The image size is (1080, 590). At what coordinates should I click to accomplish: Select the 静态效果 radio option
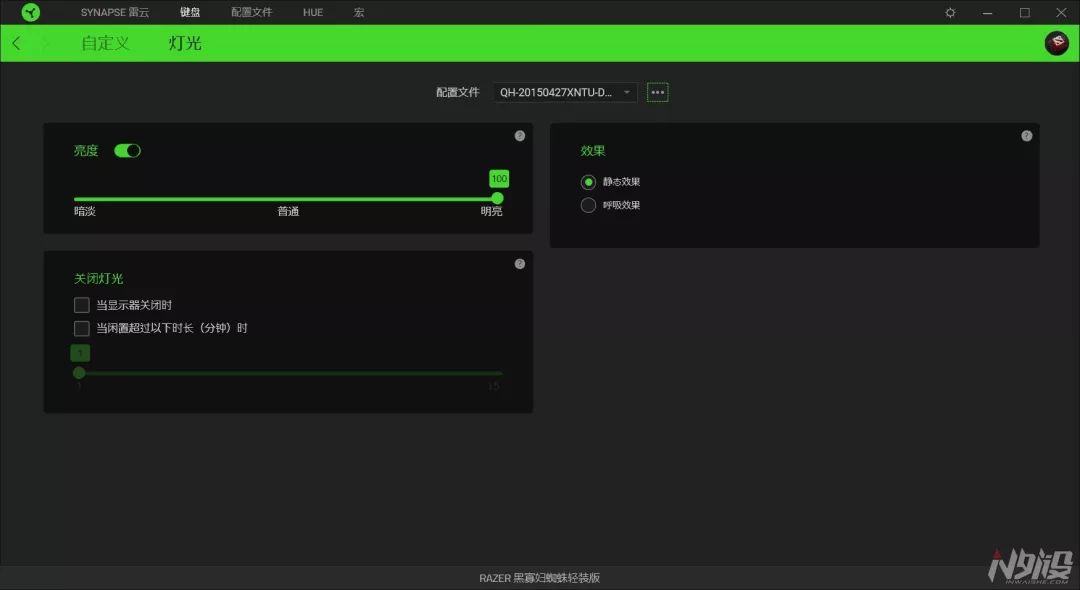pyautogui.click(x=588, y=182)
